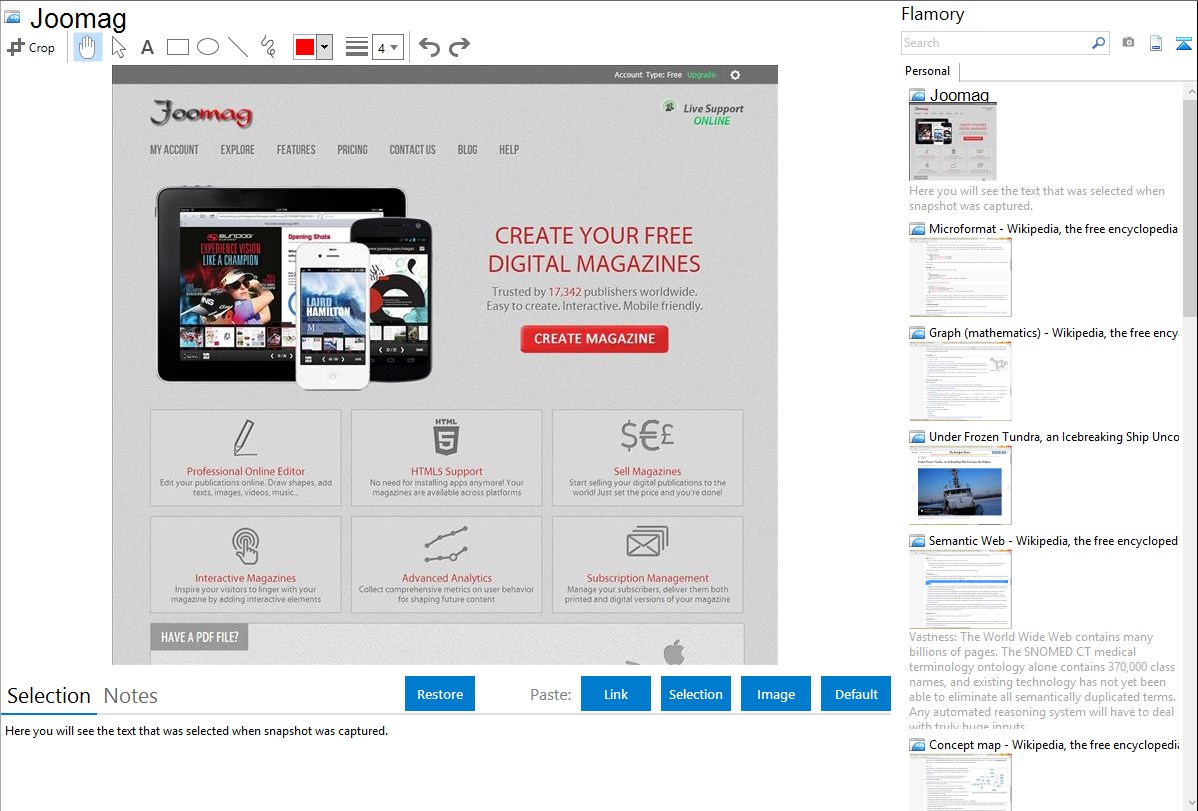Viewport: 1198px width, 811px height.
Task: Select the 'Microformat - Wikipedia' snapshot title
Action: click(x=1053, y=229)
